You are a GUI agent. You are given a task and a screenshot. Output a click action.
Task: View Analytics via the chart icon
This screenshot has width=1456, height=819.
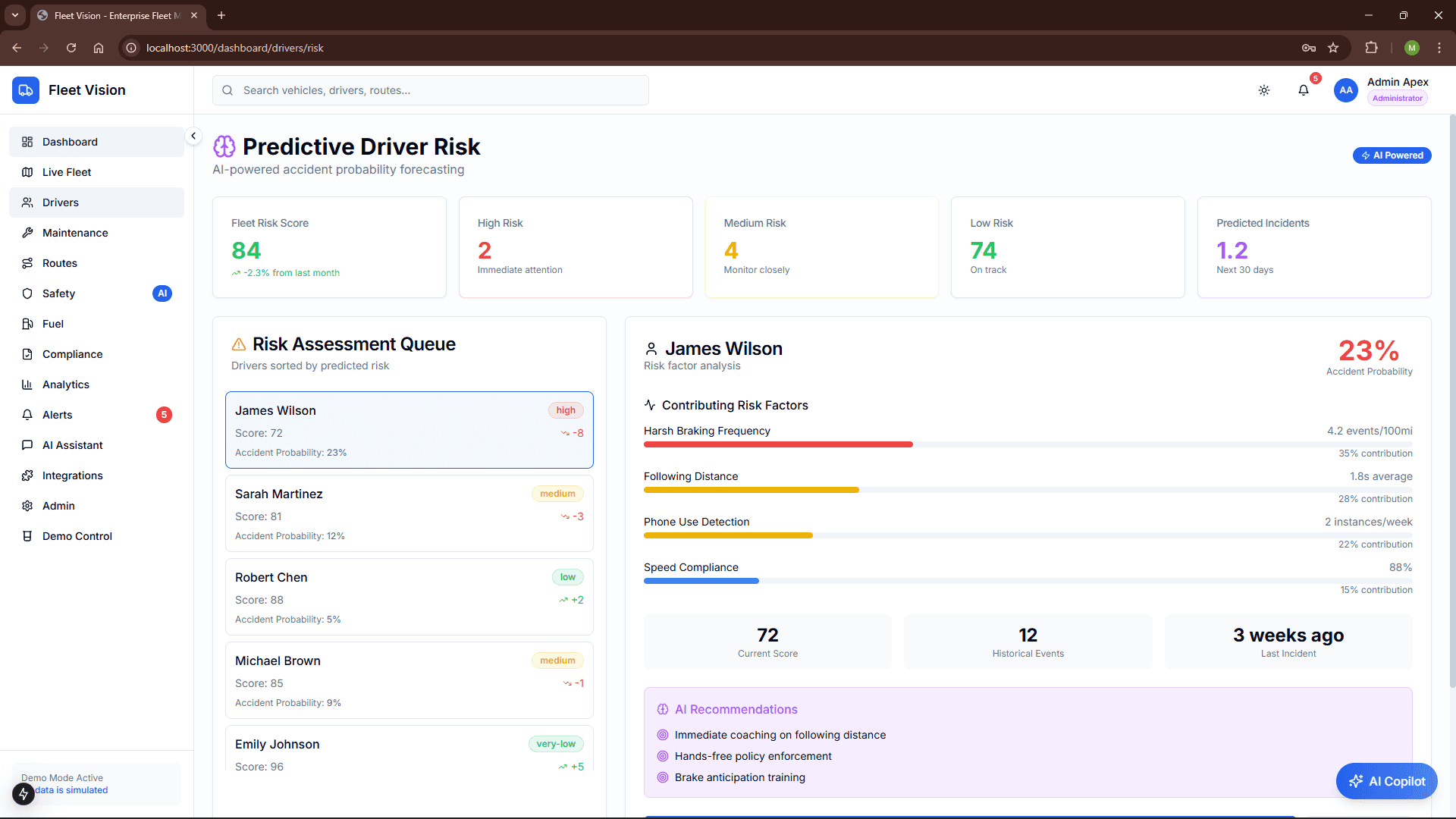pyautogui.click(x=27, y=384)
